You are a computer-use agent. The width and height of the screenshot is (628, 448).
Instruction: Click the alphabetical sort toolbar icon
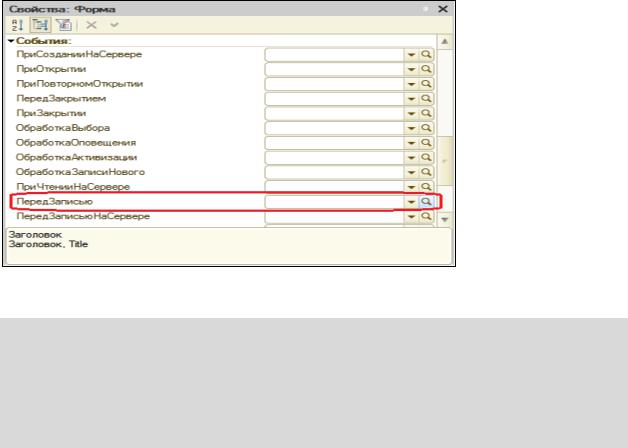click(x=17, y=25)
